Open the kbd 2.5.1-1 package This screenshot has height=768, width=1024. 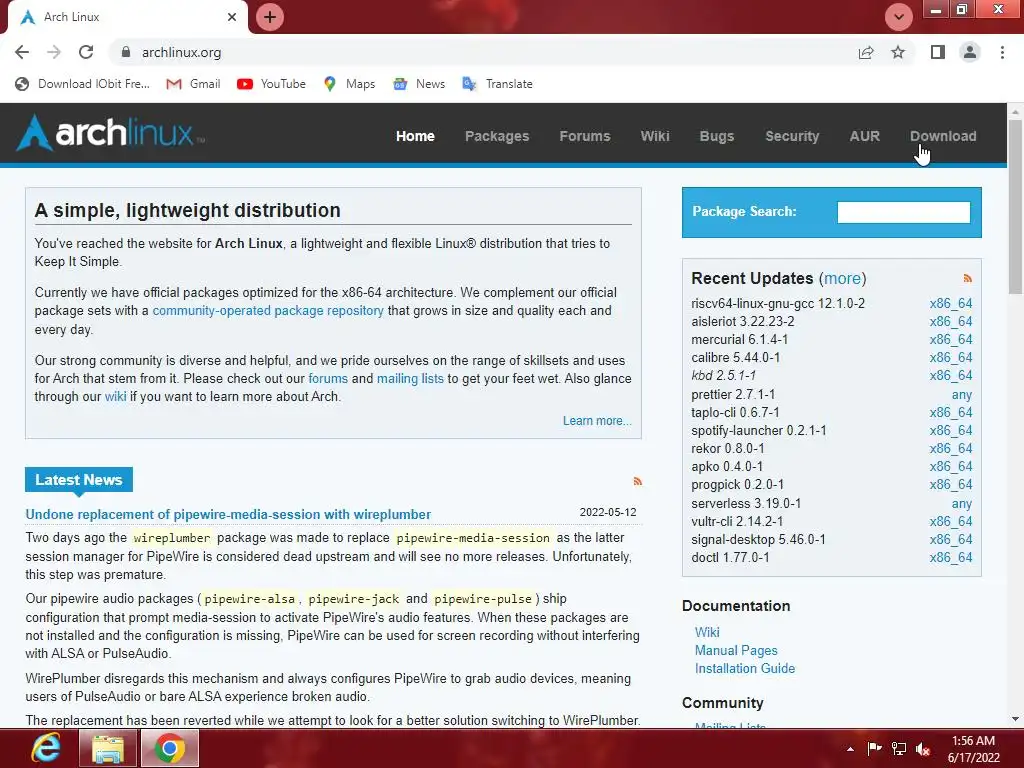click(724, 376)
